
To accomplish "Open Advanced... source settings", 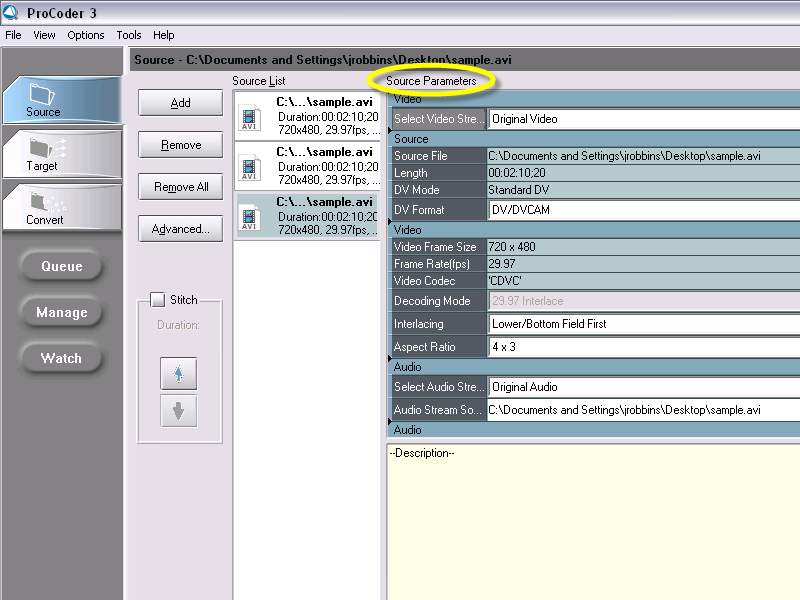I will click(x=181, y=229).
